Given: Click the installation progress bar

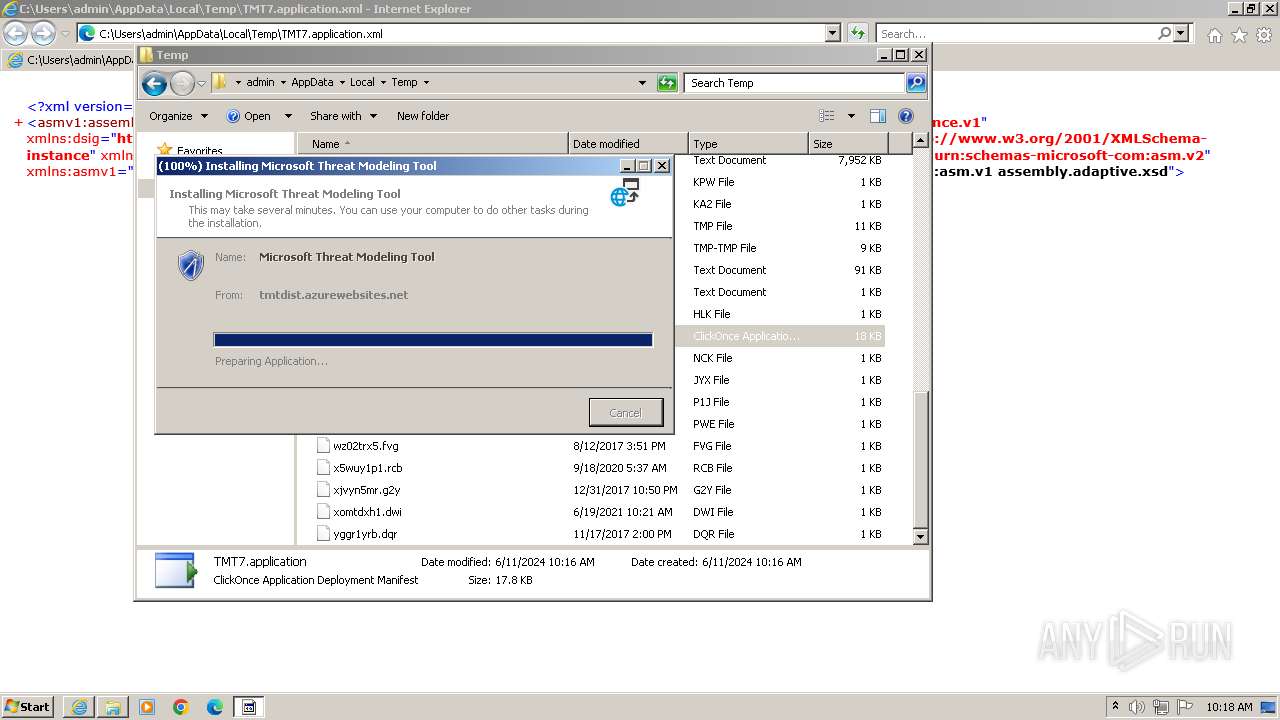Looking at the screenshot, I should (x=433, y=340).
